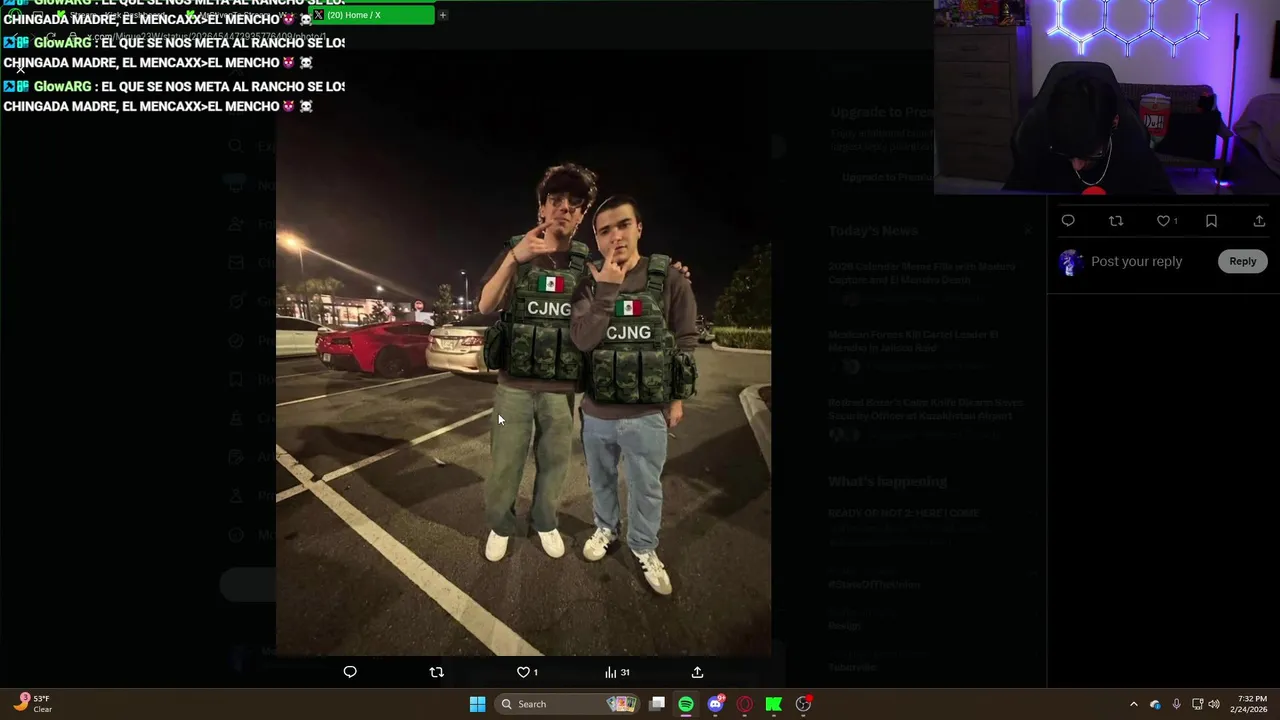
Task: Open Opera browser from the taskbar
Action: [744, 704]
